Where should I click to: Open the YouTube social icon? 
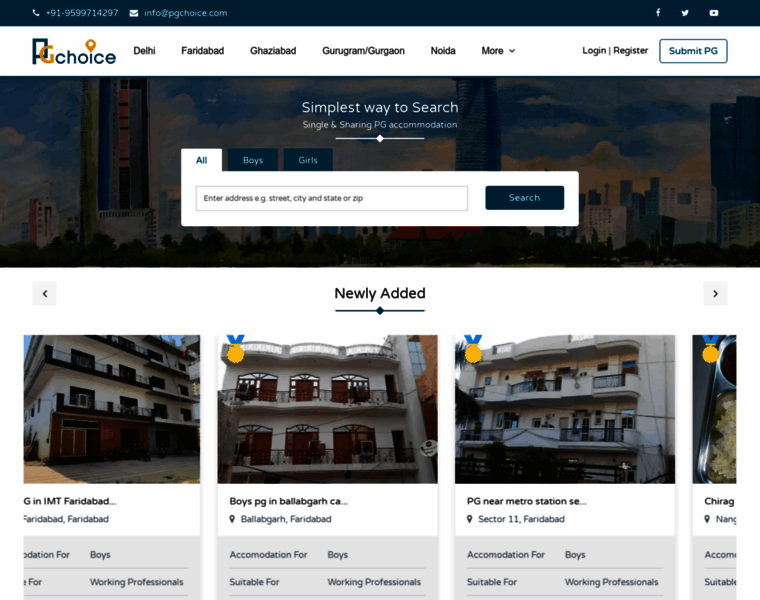pos(714,13)
